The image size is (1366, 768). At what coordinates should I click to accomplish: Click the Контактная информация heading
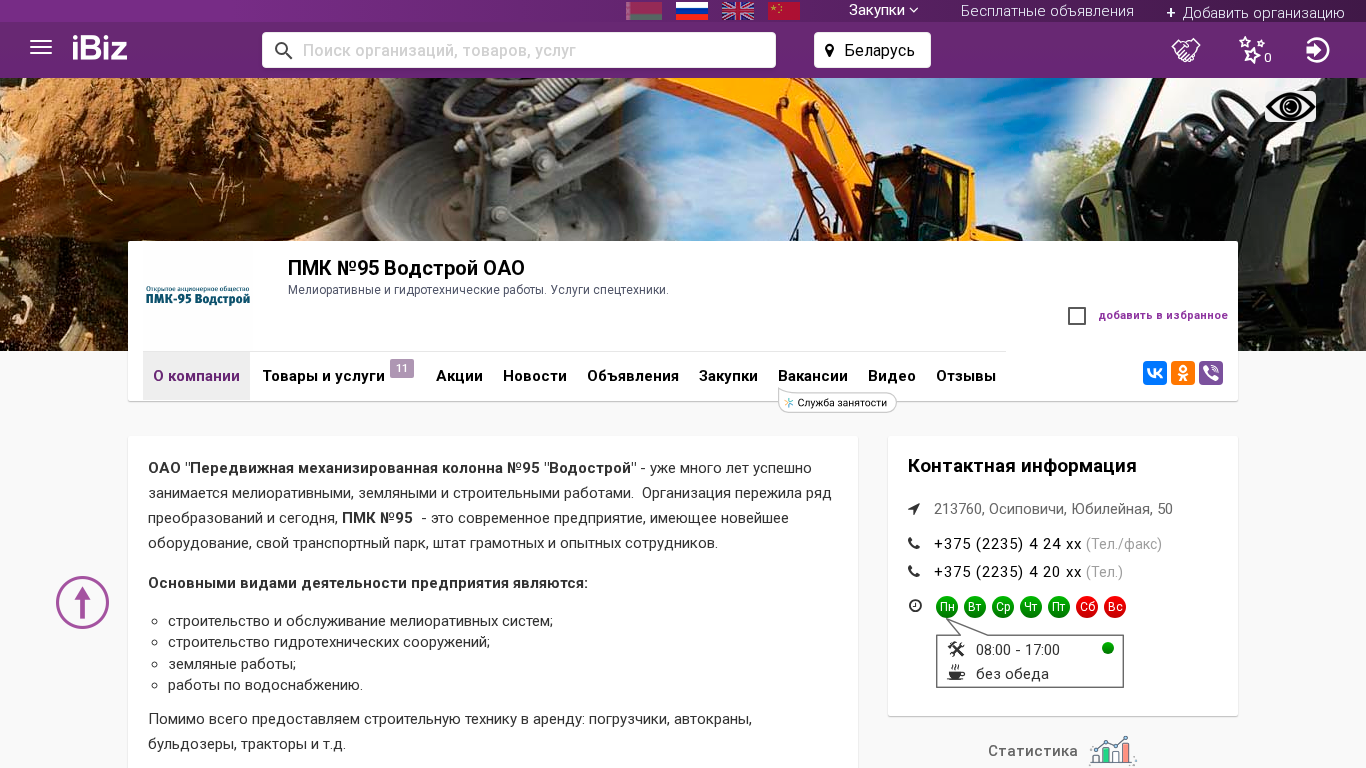[x=1022, y=466]
